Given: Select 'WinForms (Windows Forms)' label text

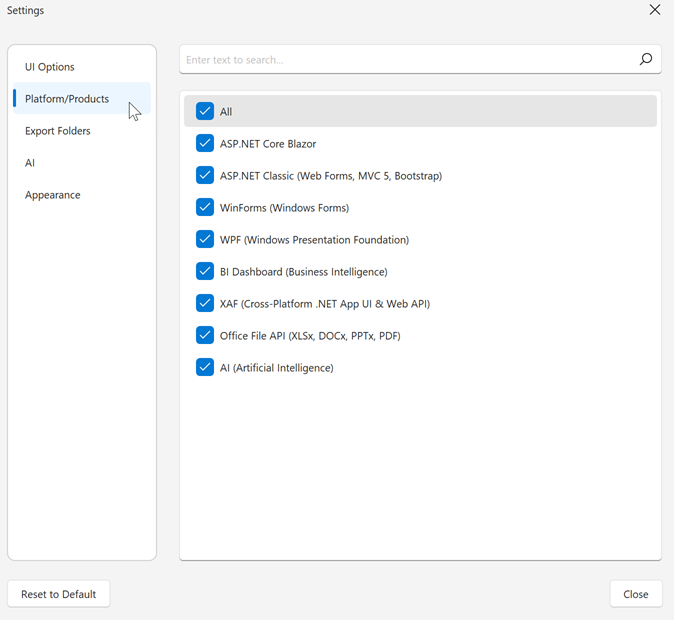Looking at the screenshot, I should [284, 208].
